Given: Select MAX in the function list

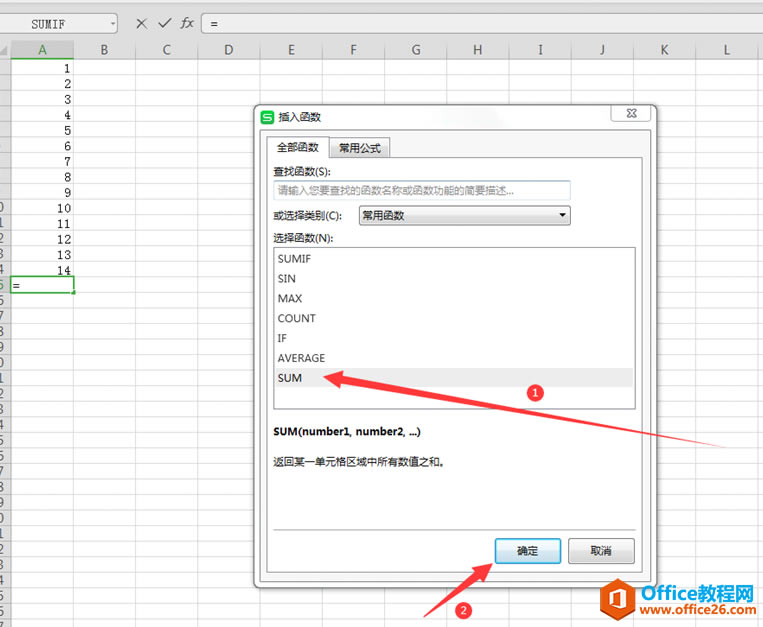Looking at the screenshot, I should (x=454, y=298).
